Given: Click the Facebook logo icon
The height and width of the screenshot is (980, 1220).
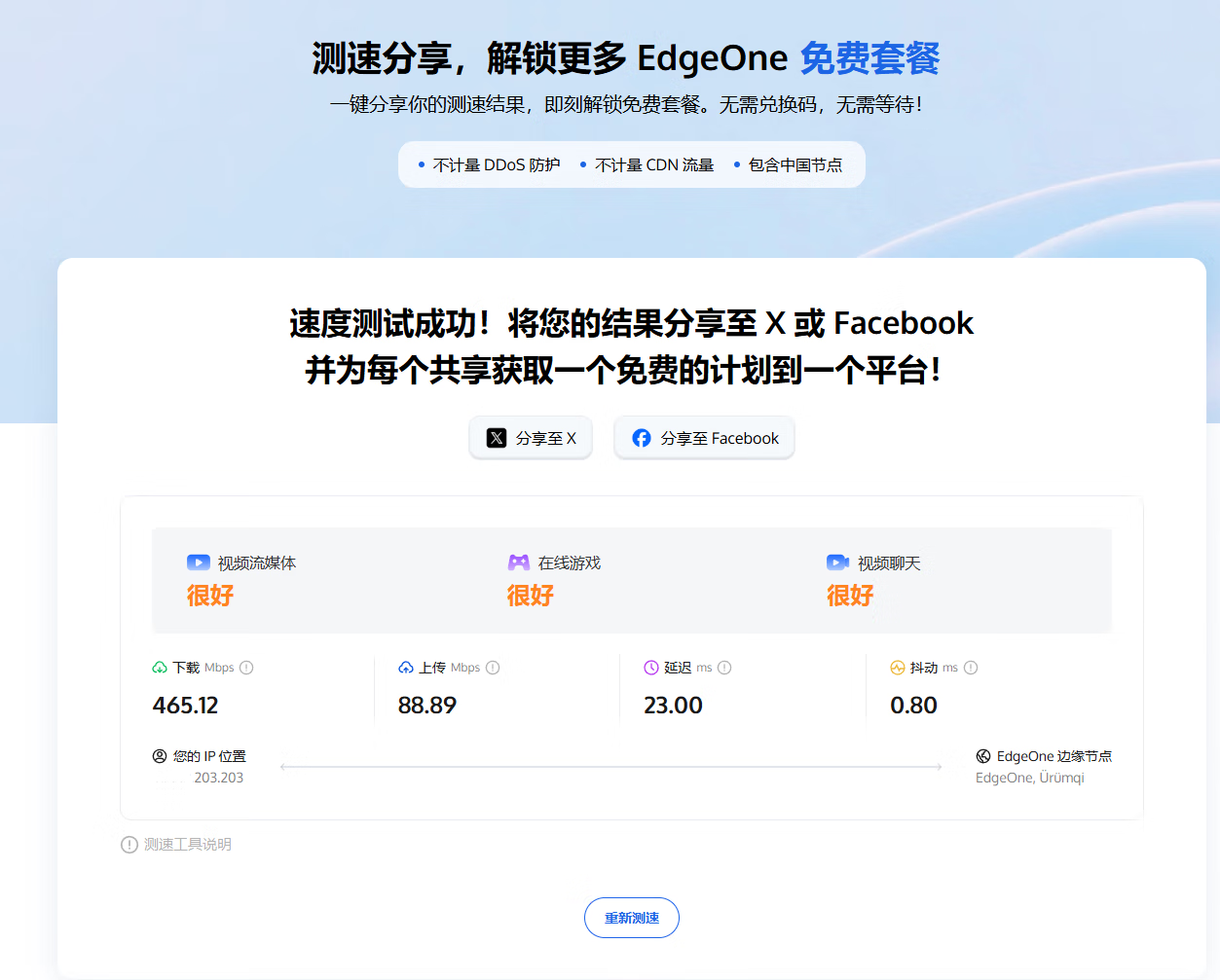Looking at the screenshot, I should click(642, 438).
